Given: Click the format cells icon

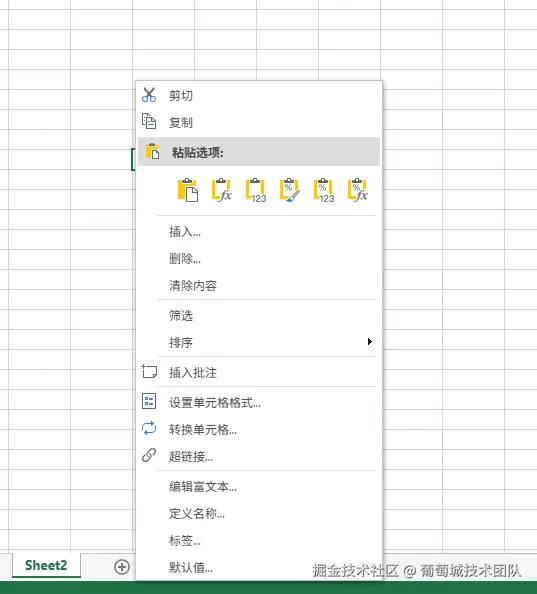Looking at the screenshot, I should coord(149,401).
